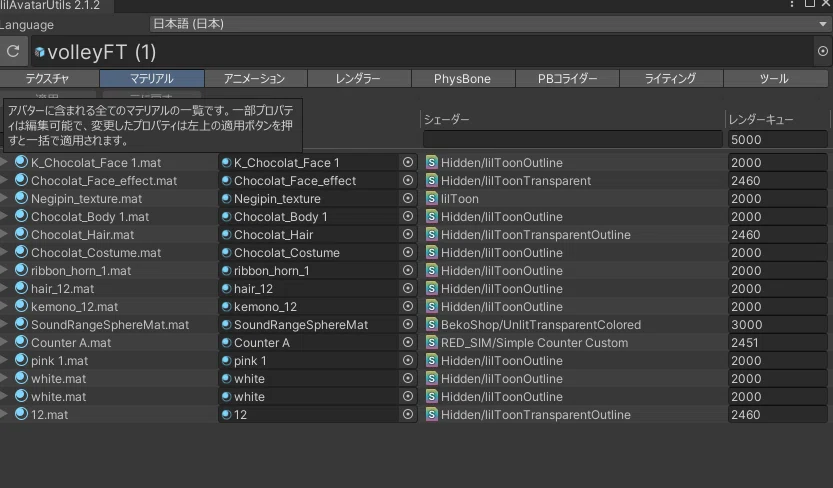Switch to the レンダラー tab
The image size is (833, 488).
click(359, 79)
